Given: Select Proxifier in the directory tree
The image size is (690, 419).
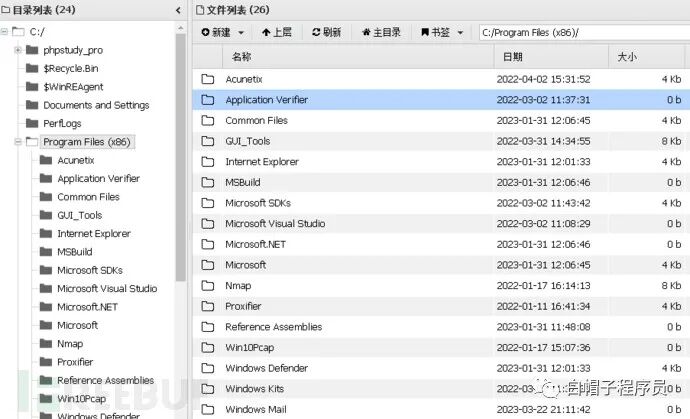Looking at the screenshot, I should (x=75, y=362).
